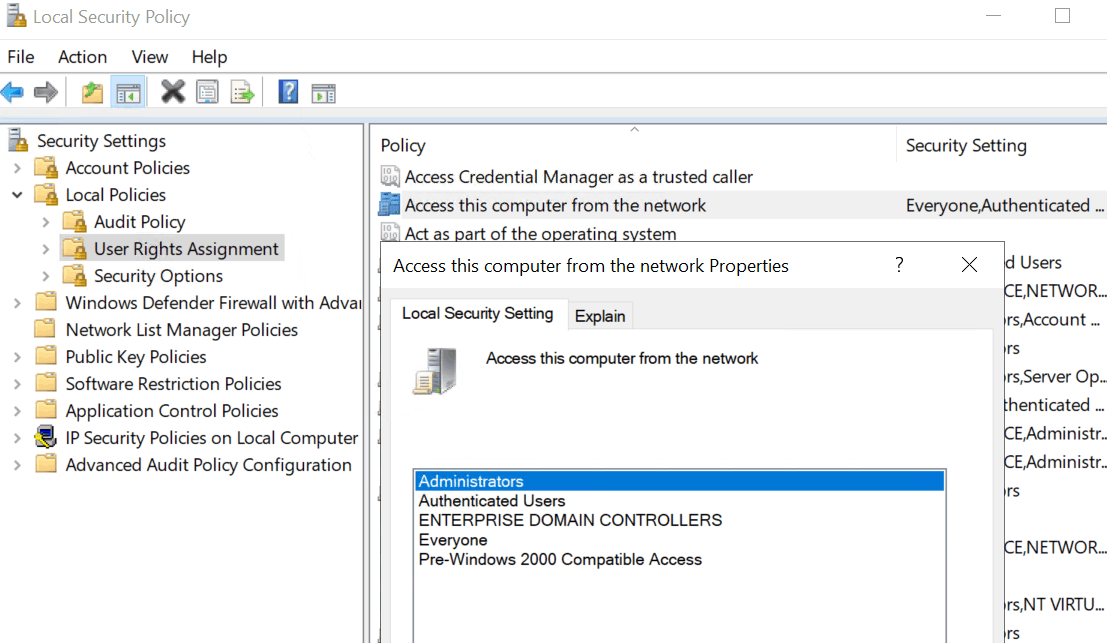Open the Help menu
The image size is (1107, 643).
click(x=209, y=56)
